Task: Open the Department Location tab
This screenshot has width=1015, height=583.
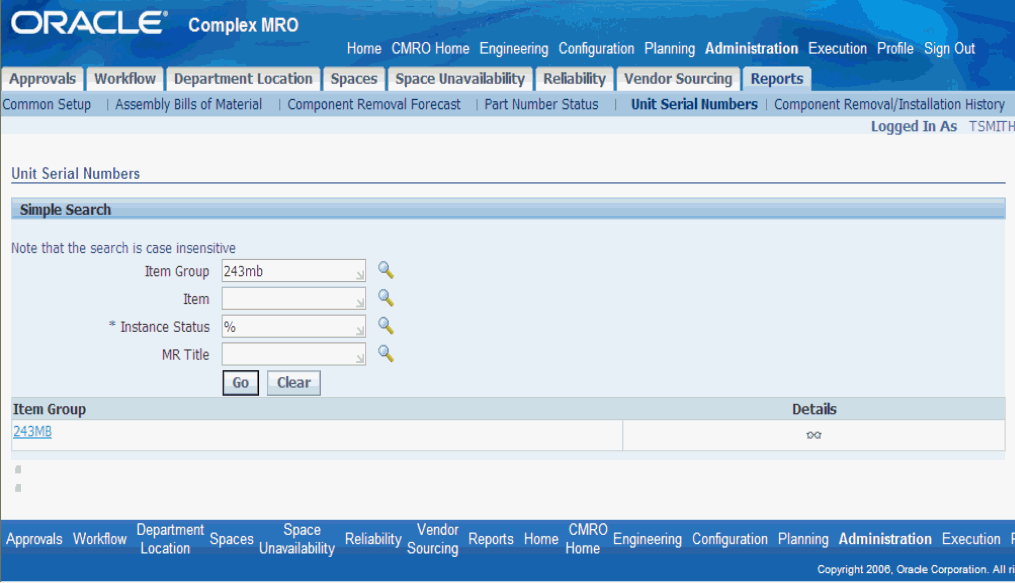Action: point(243,79)
